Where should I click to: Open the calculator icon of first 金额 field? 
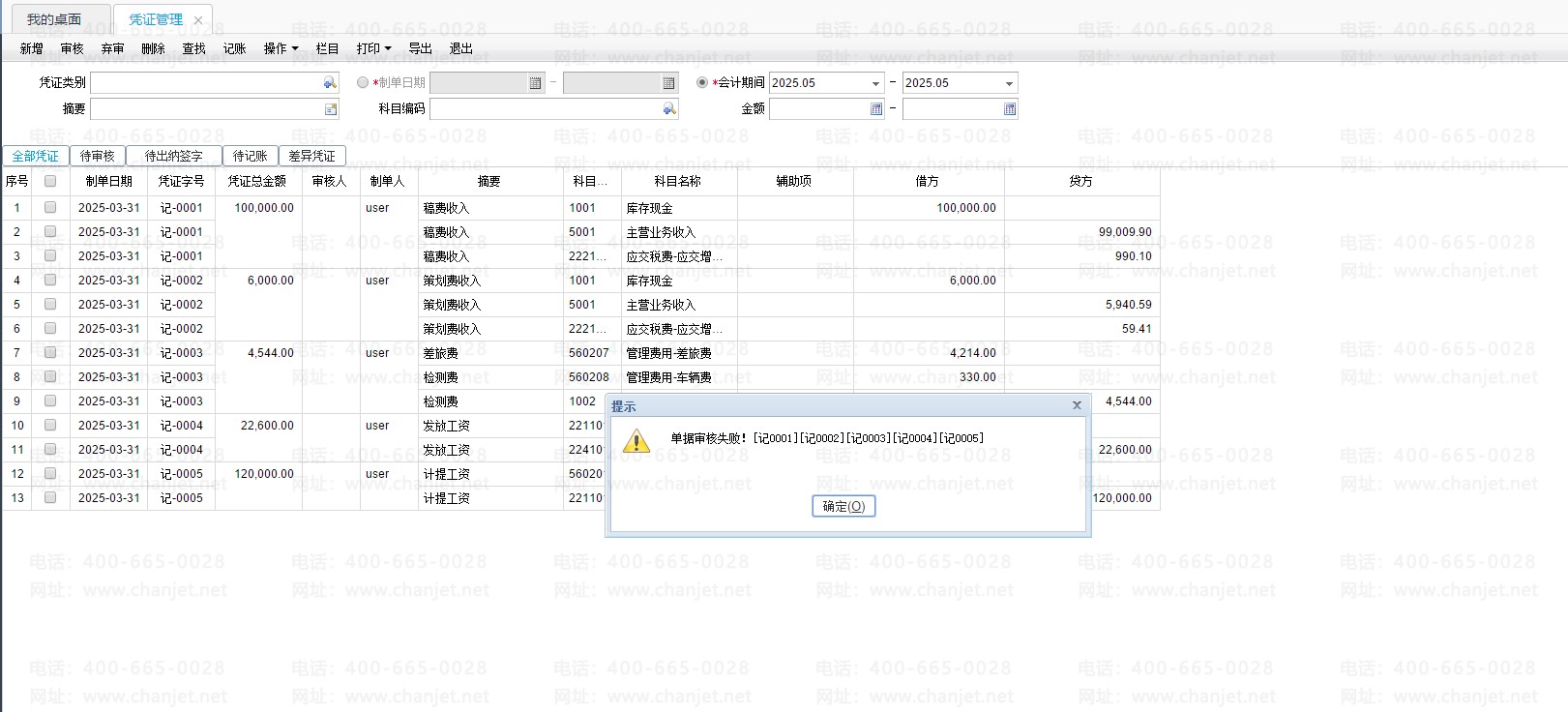[x=875, y=109]
